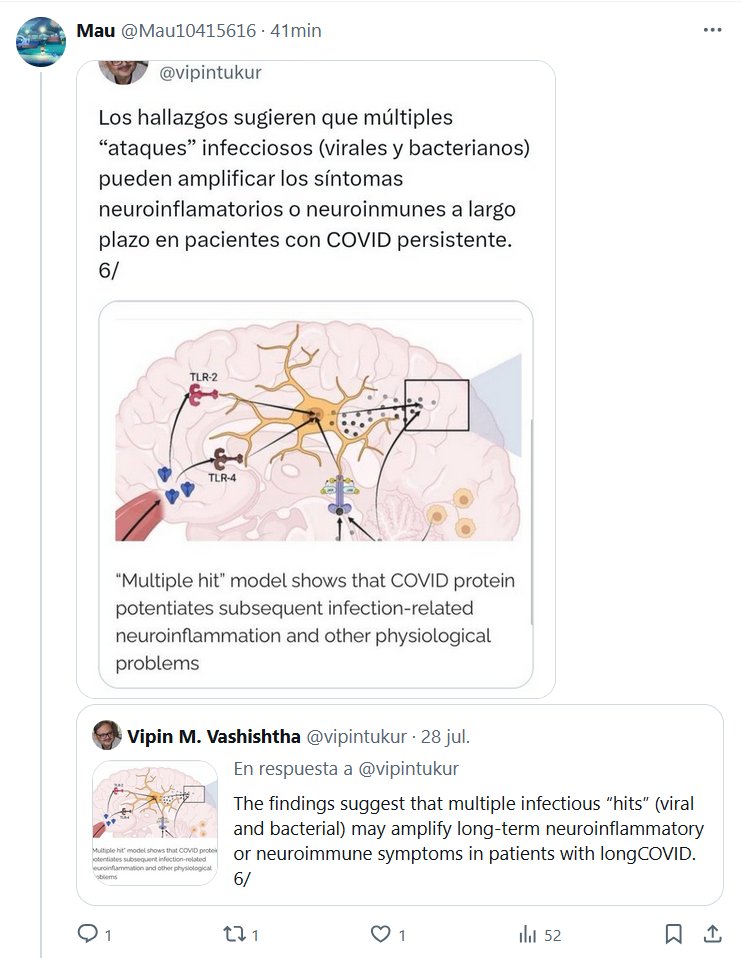Click Vipin M. Vashishtha's small avatar
The height and width of the screenshot is (958, 742).
tap(107, 736)
